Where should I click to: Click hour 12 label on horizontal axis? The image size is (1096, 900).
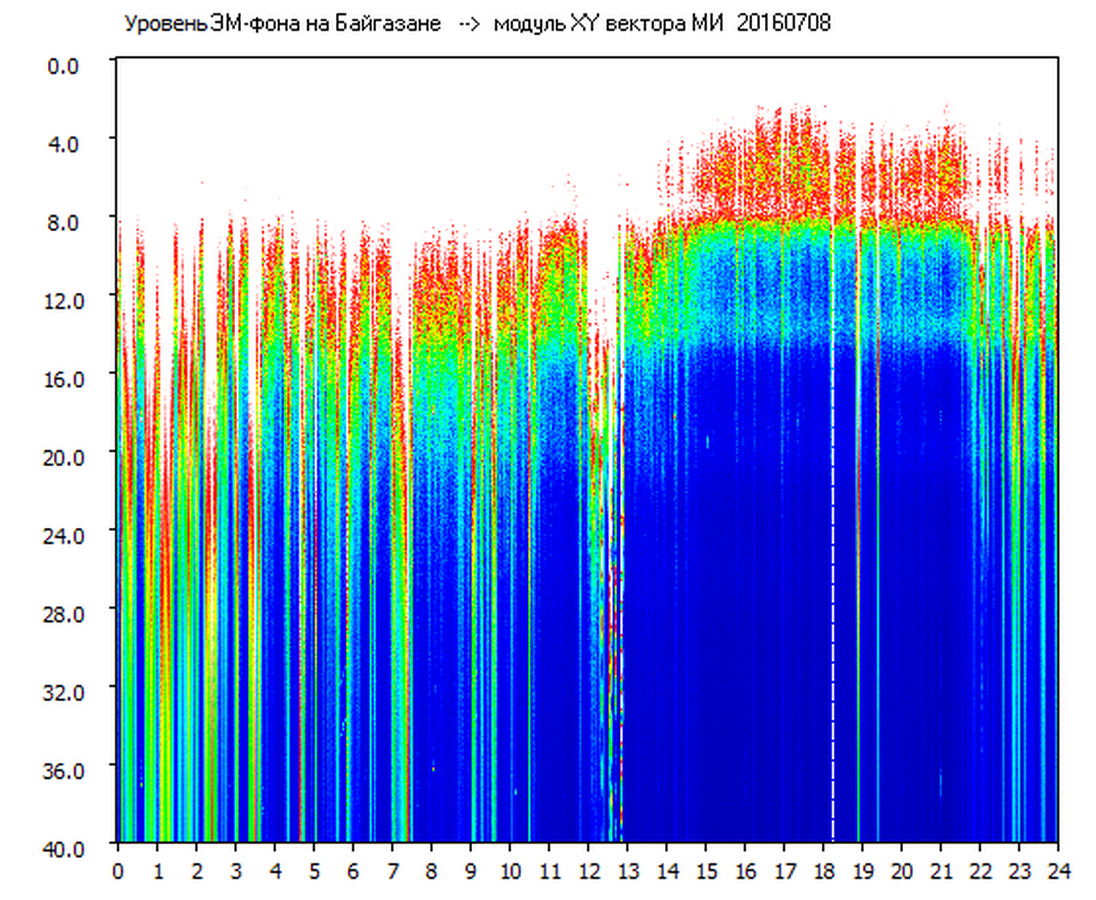click(588, 871)
